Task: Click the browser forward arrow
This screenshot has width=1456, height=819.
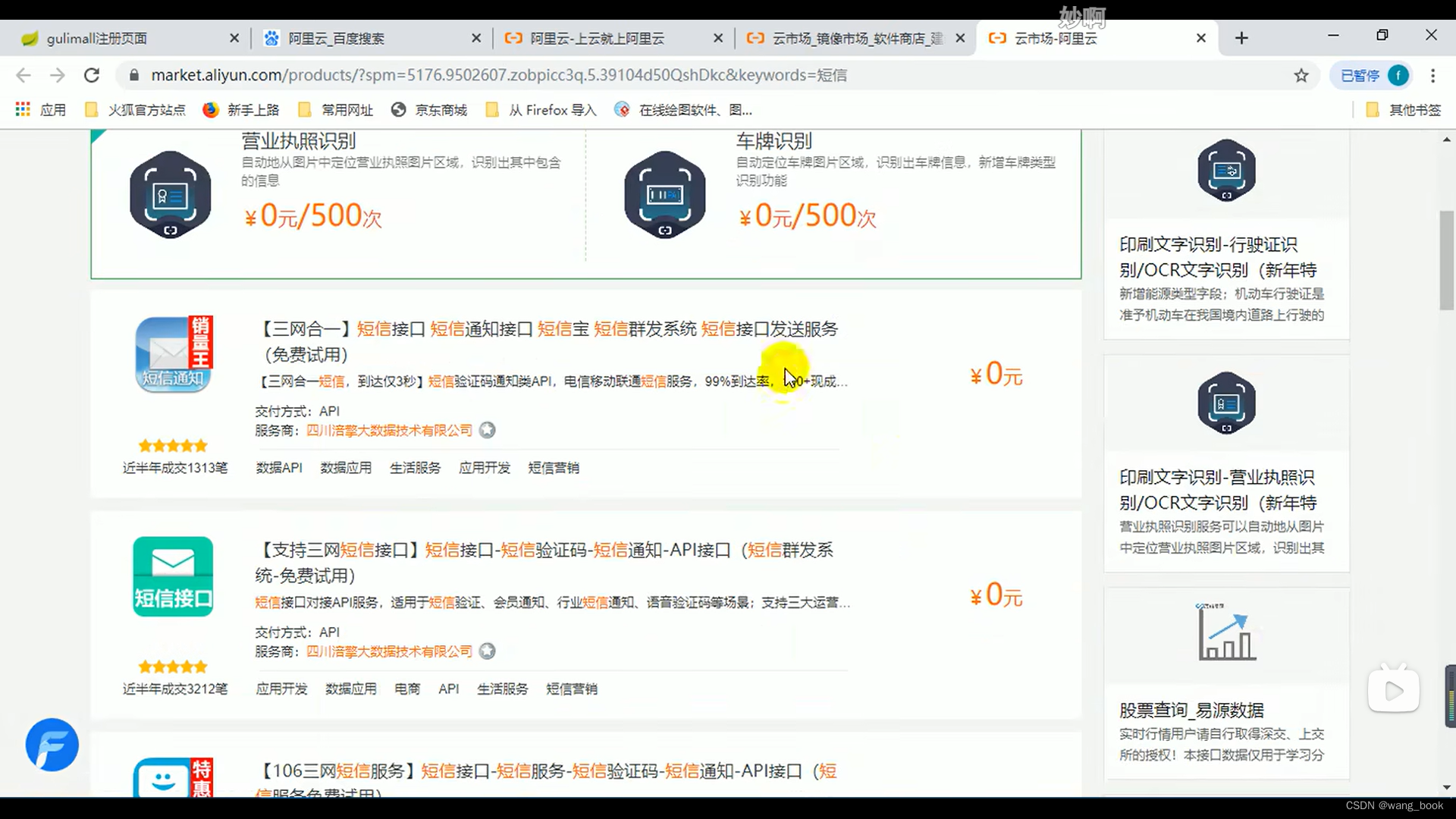Action: tap(58, 75)
